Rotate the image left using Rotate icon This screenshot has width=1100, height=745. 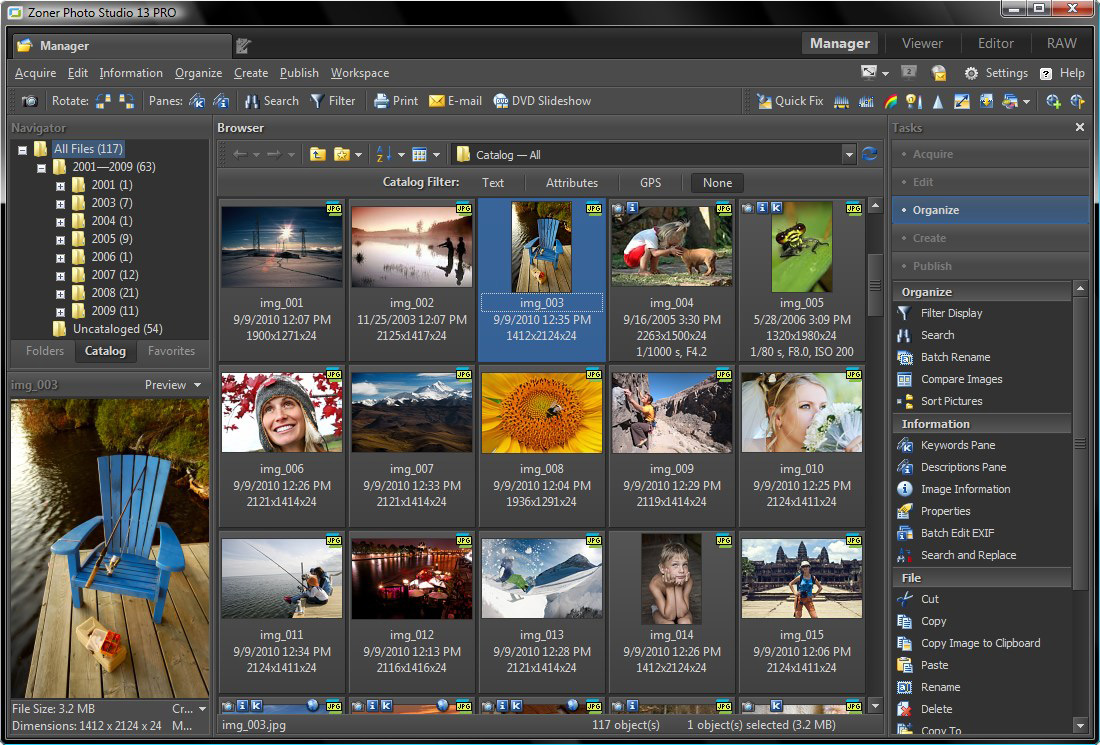104,101
